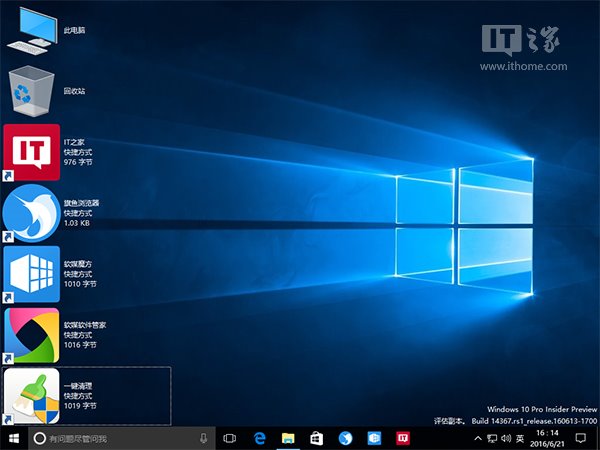Select the 软媒软件管家 desktop shortcut
This screenshot has height=450, width=600.
click(x=31, y=334)
